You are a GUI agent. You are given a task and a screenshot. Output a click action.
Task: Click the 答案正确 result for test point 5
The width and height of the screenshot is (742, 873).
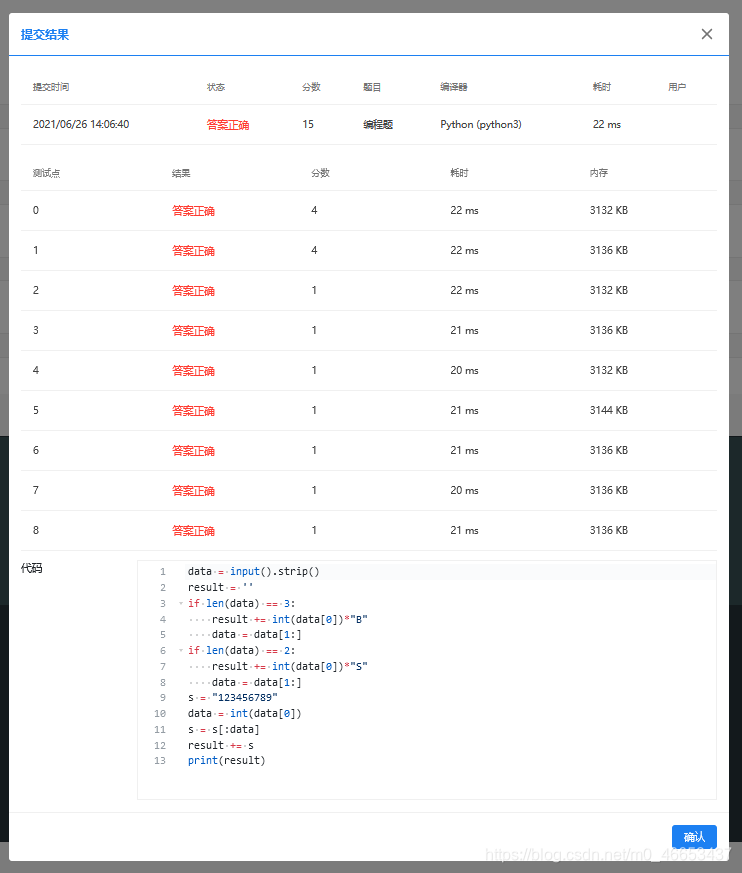[193, 411]
